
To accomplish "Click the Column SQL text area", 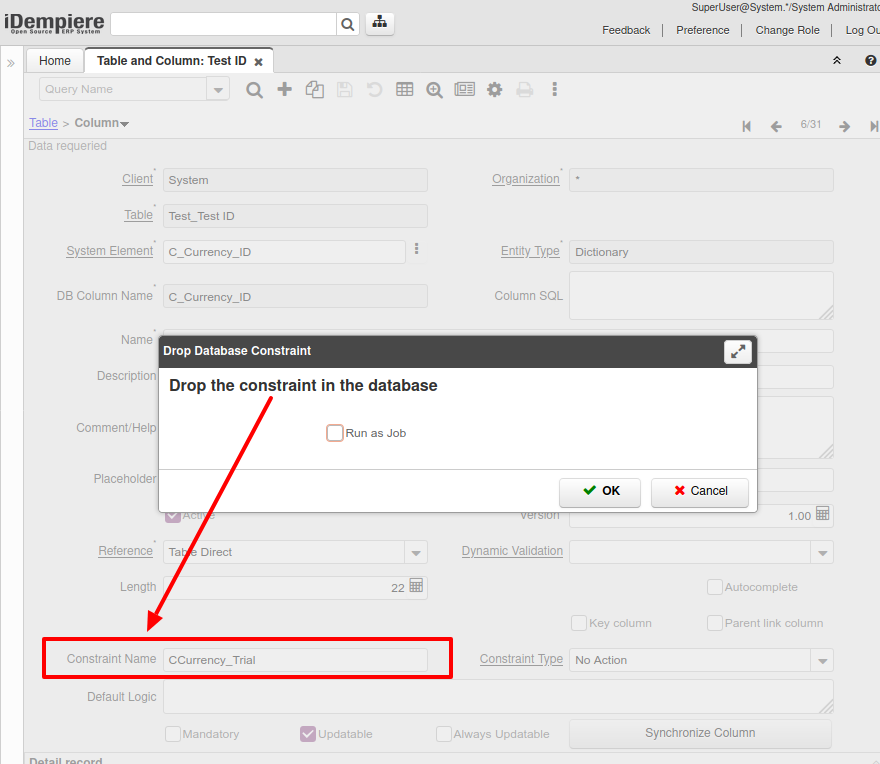I will click(701, 296).
